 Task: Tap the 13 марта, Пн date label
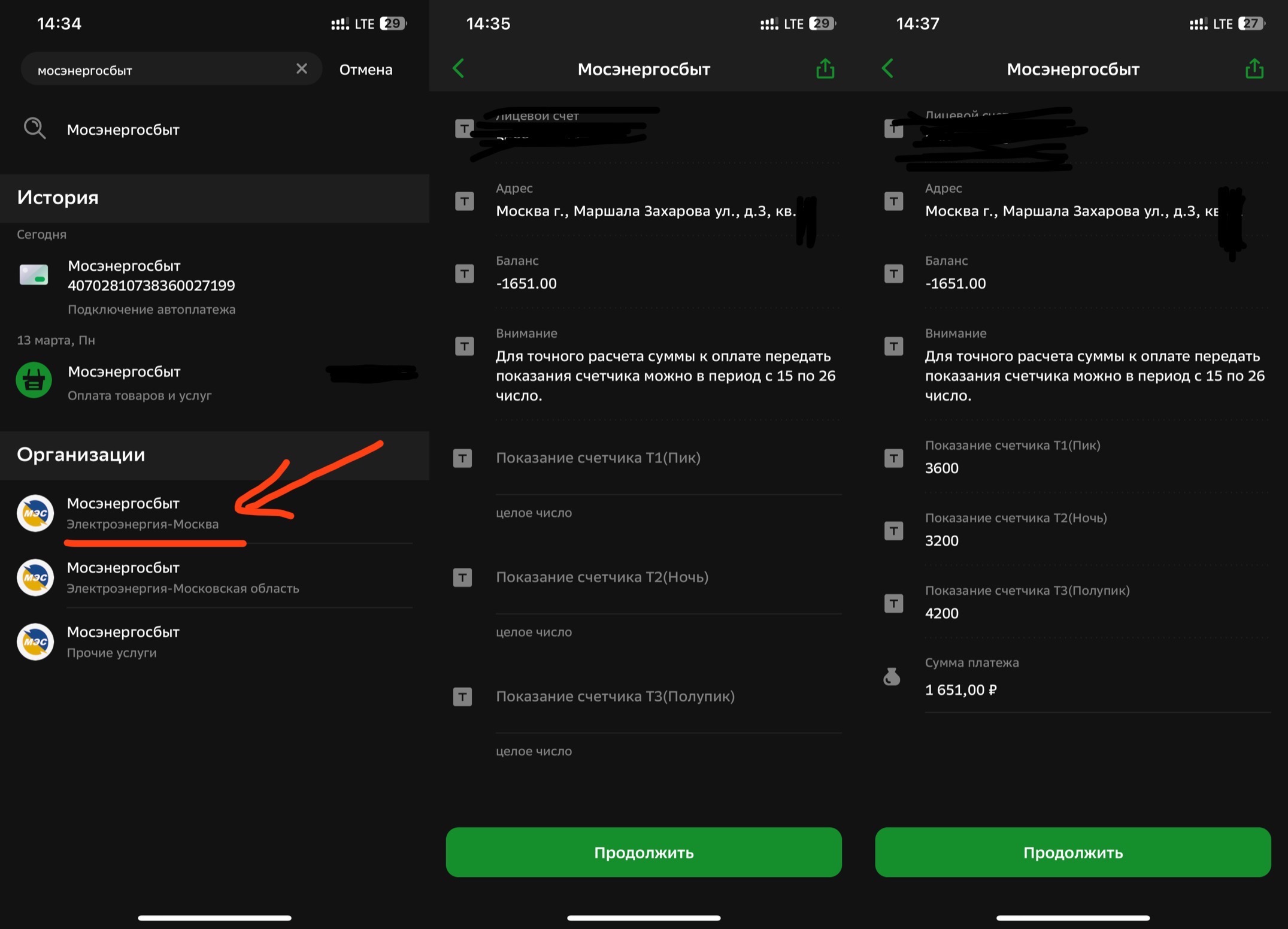[56, 340]
